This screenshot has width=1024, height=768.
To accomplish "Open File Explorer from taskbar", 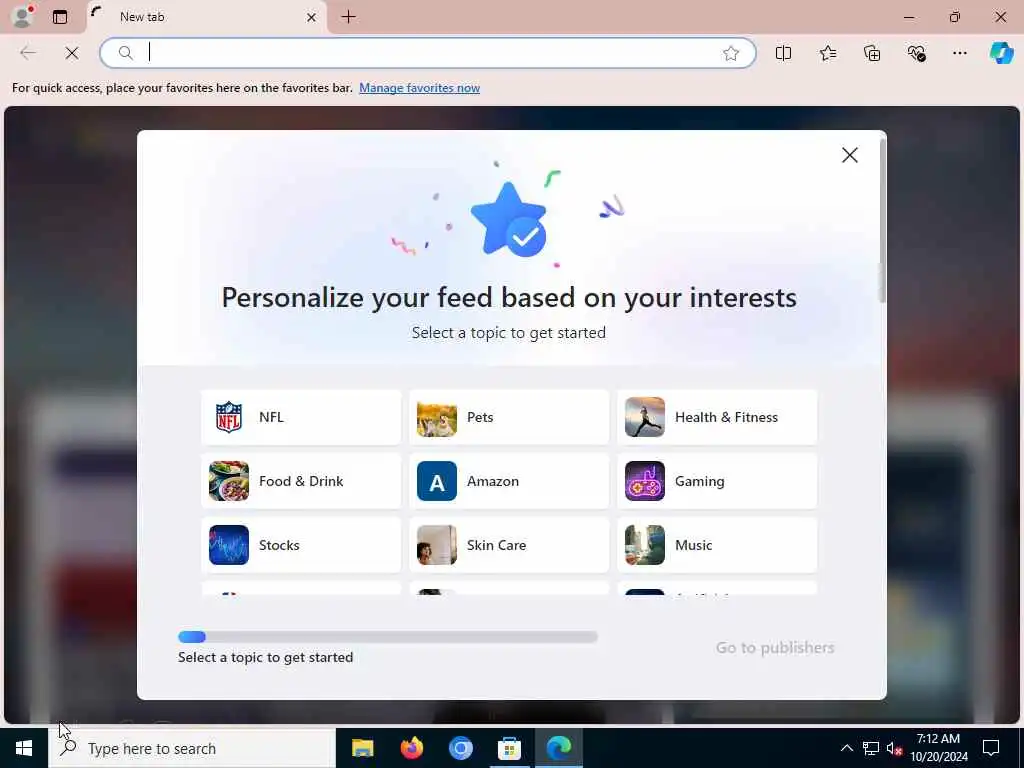I will click(362, 748).
